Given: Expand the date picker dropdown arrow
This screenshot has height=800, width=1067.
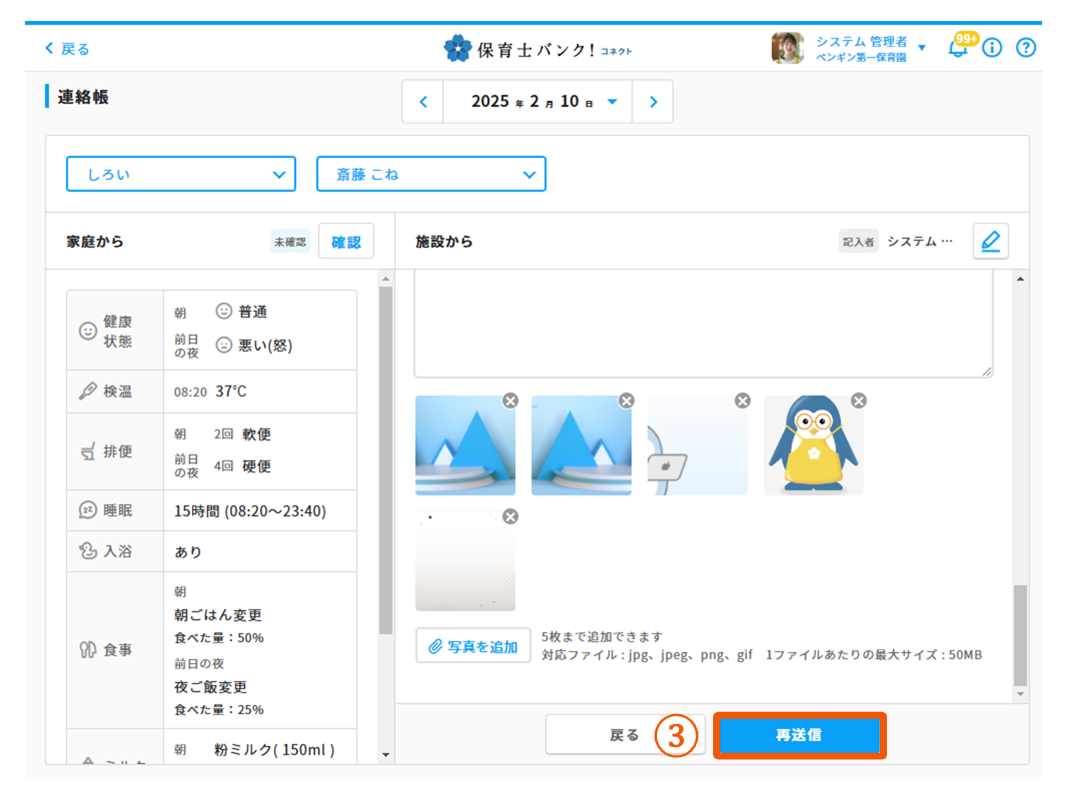Looking at the screenshot, I should pyautogui.click(x=612, y=102).
